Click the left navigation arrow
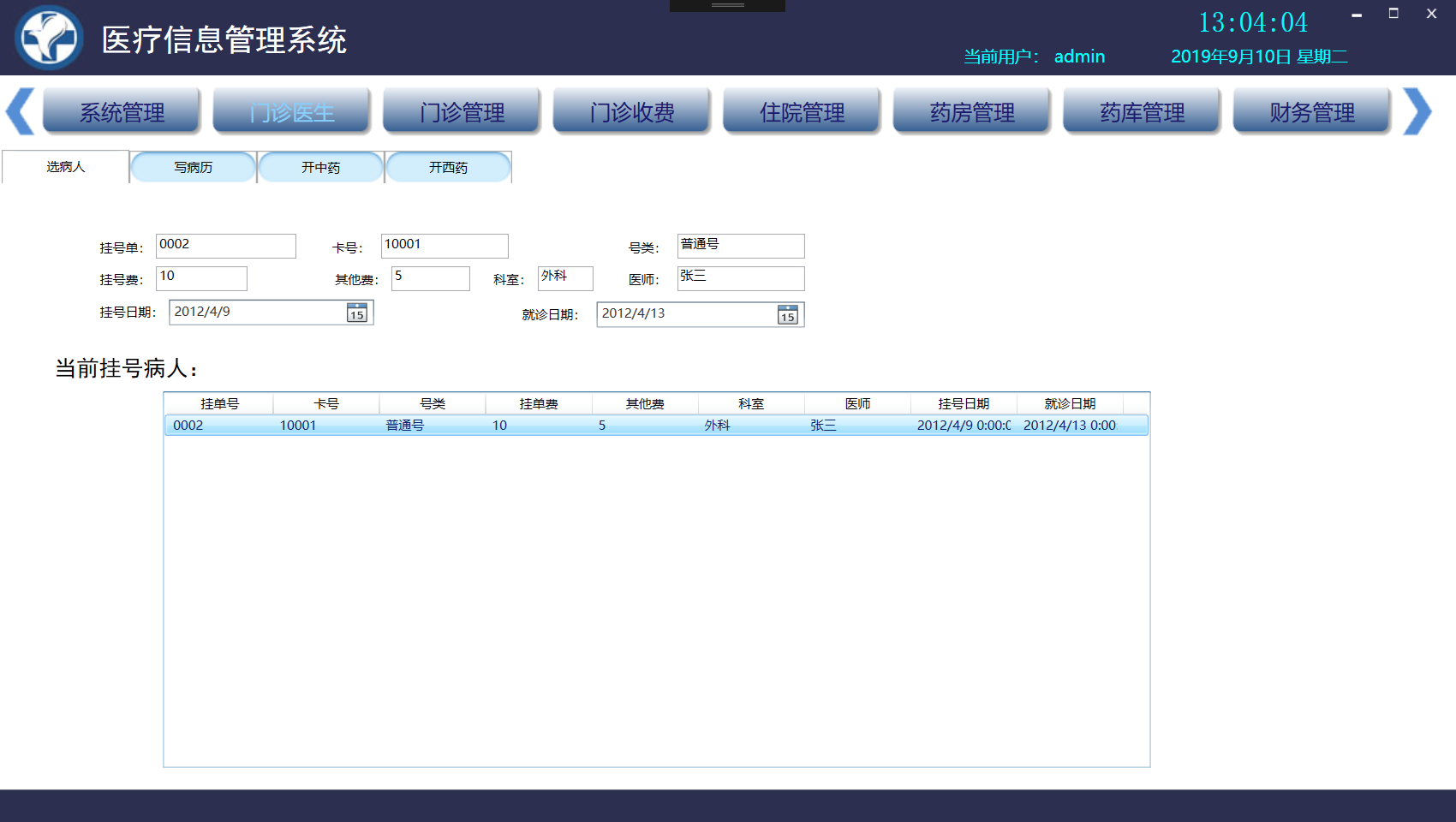 tap(21, 111)
